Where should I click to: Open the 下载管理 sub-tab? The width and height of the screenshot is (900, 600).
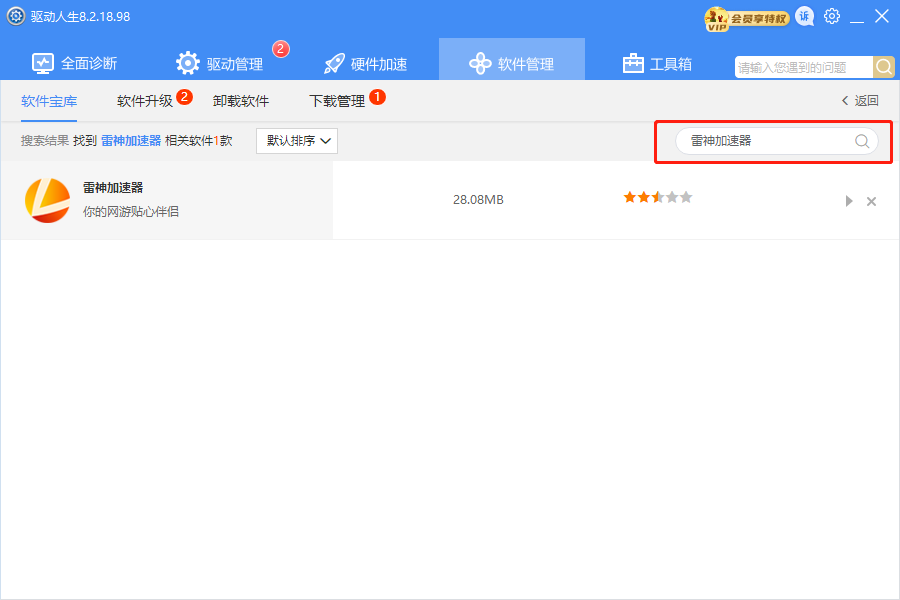(x=337, y=101)
